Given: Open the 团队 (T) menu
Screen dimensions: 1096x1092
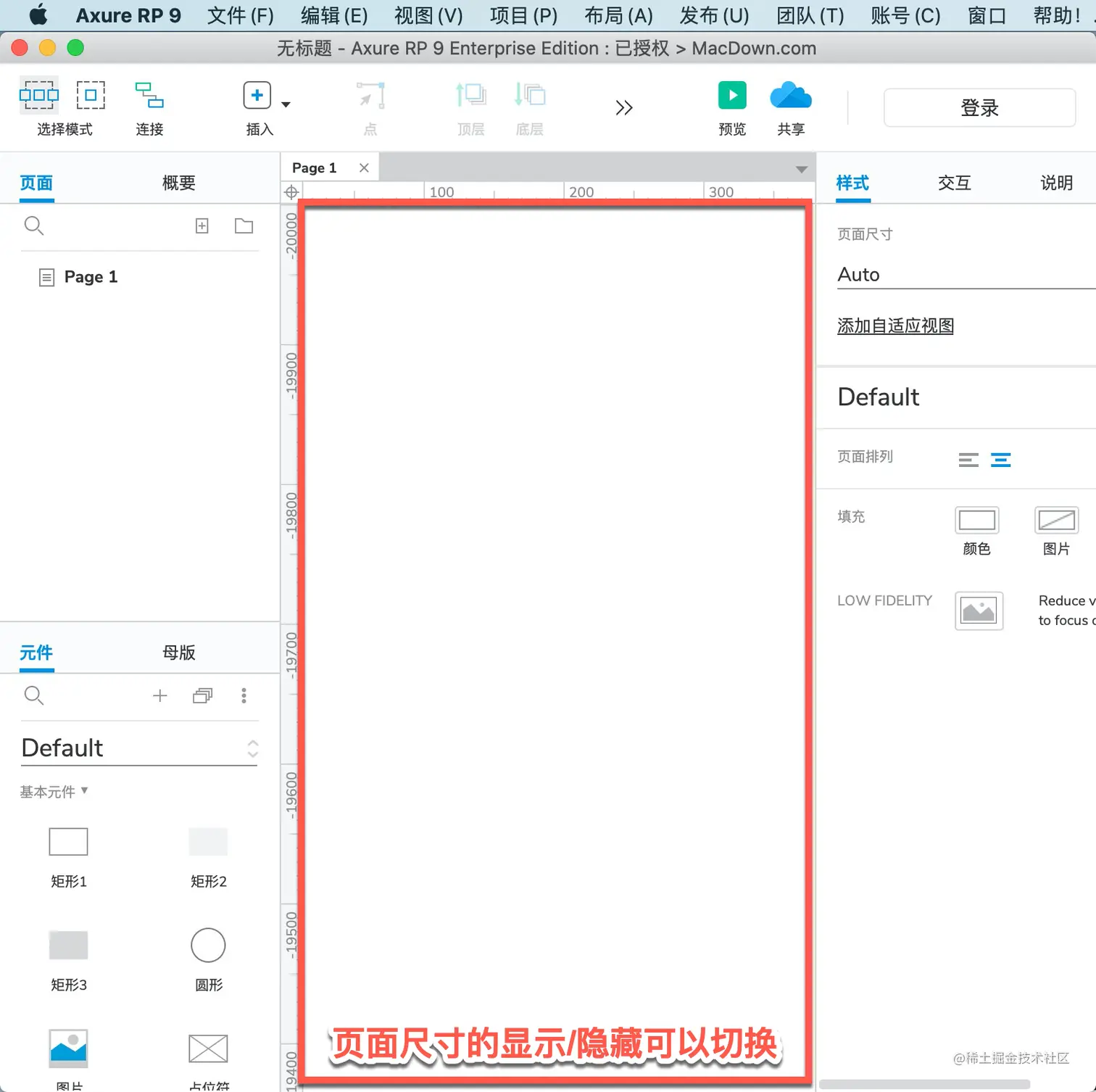Looking at the screenshot, I should coord(810,15).
